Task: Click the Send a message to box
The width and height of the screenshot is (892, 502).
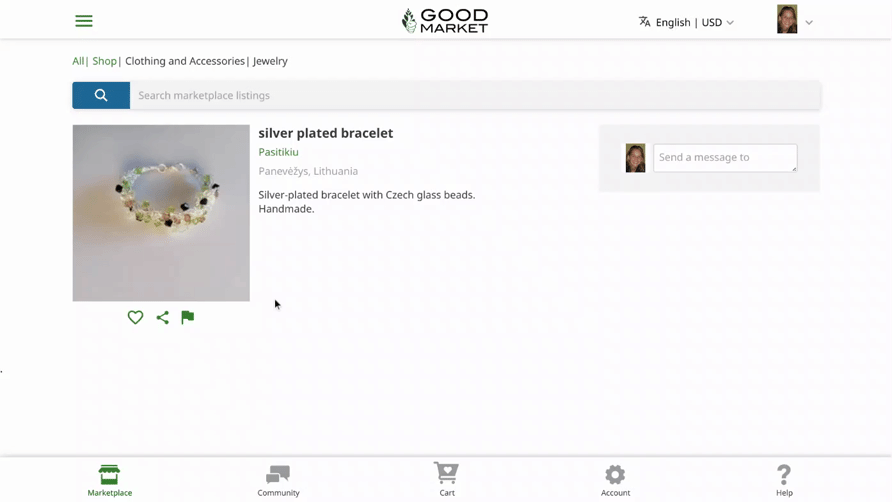Action: pos(725,158)
